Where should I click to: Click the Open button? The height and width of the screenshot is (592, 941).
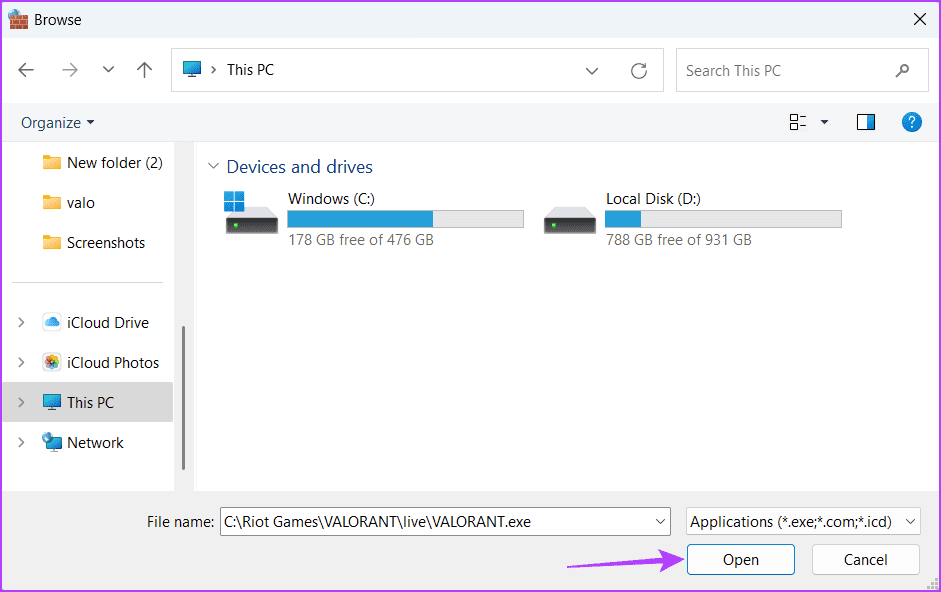point(741,560)
